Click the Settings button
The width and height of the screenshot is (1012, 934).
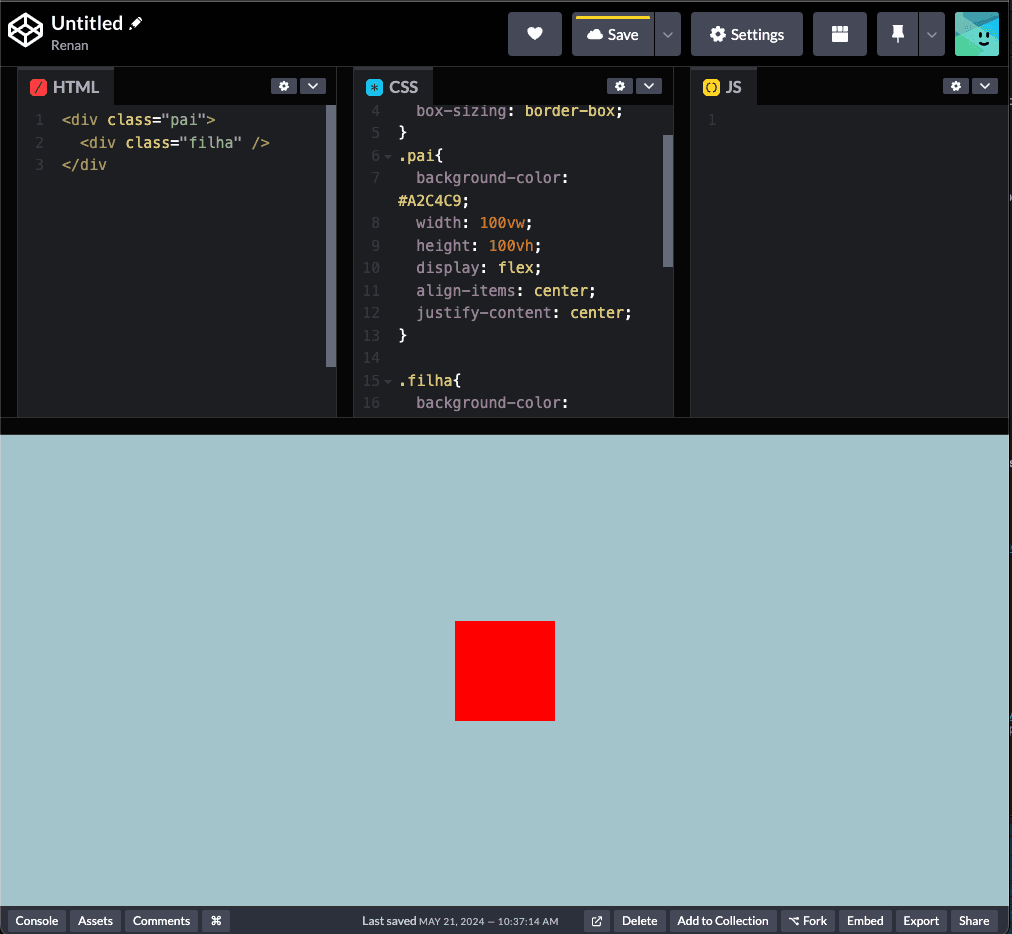746,34
